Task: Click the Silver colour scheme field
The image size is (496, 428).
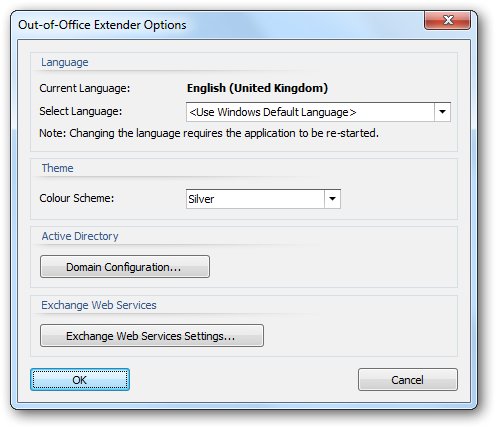Action: pyautogui.click(x=263, y=199)
